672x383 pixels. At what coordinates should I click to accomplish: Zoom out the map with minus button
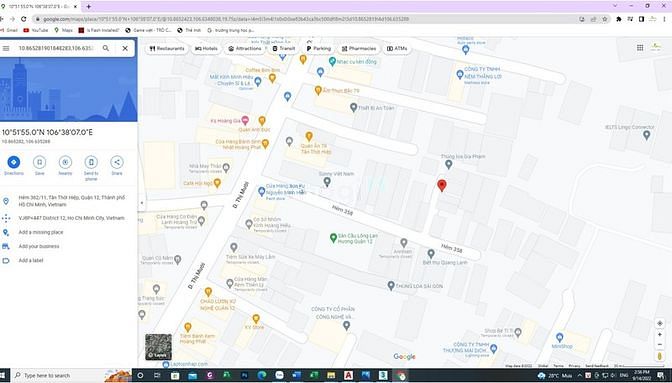pos(660,345)
